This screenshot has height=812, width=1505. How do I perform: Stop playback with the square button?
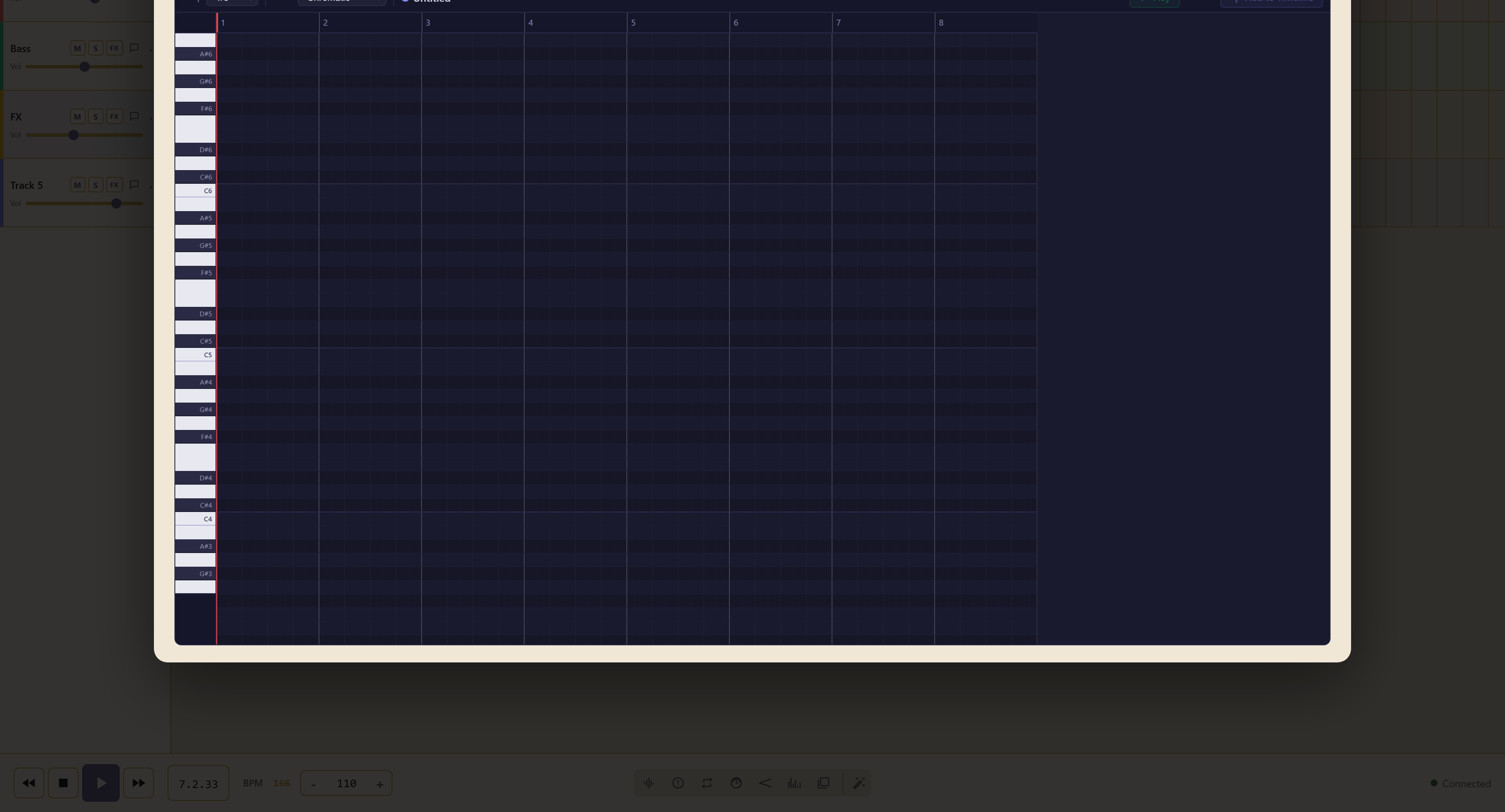(63, 783)
